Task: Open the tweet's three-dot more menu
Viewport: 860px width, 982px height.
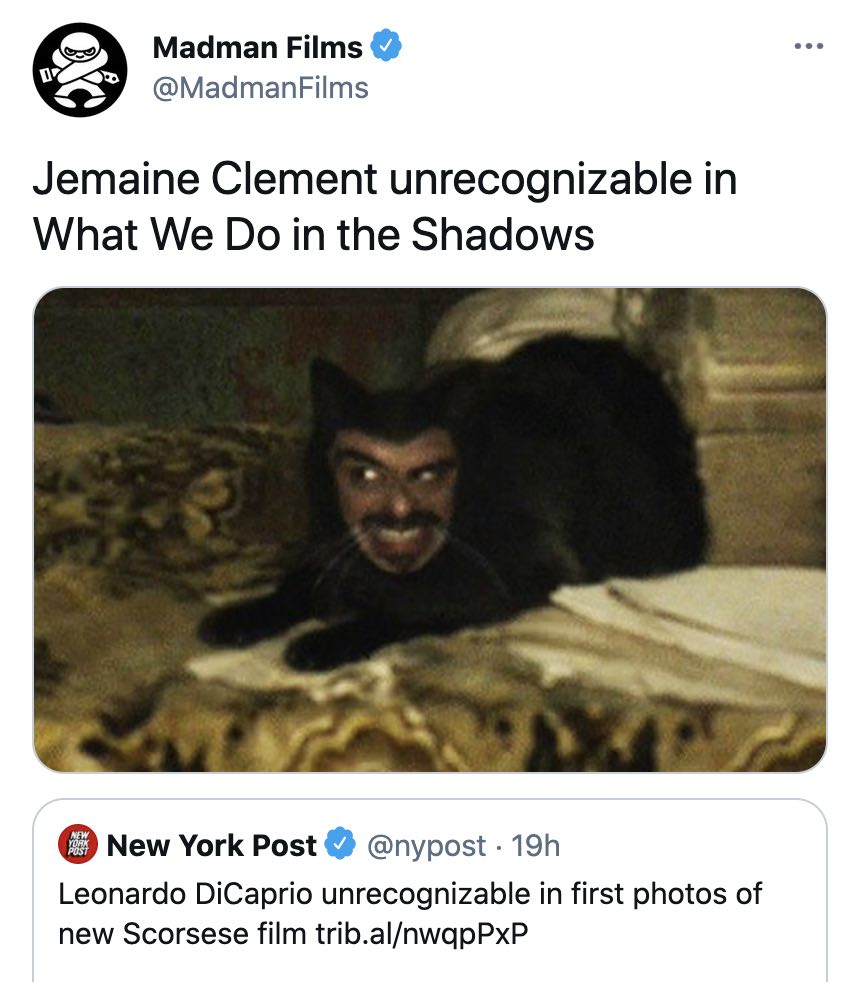Action: [x=809, y=46]
